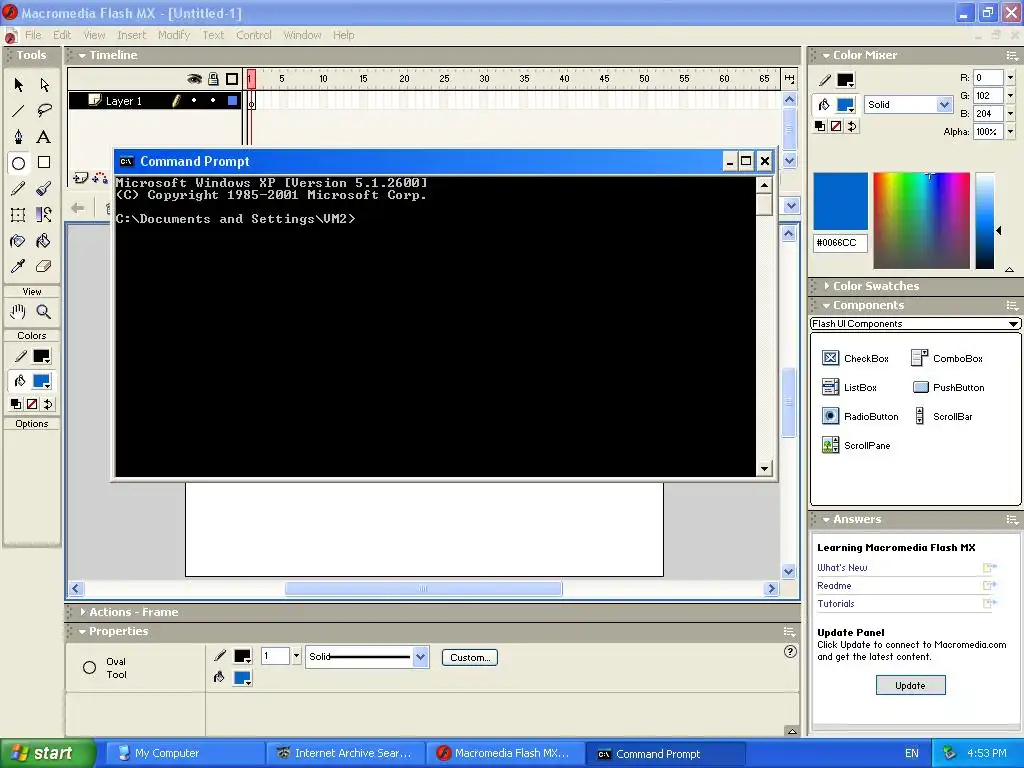Toggle Layer 1 lock dot

(213, 101)
